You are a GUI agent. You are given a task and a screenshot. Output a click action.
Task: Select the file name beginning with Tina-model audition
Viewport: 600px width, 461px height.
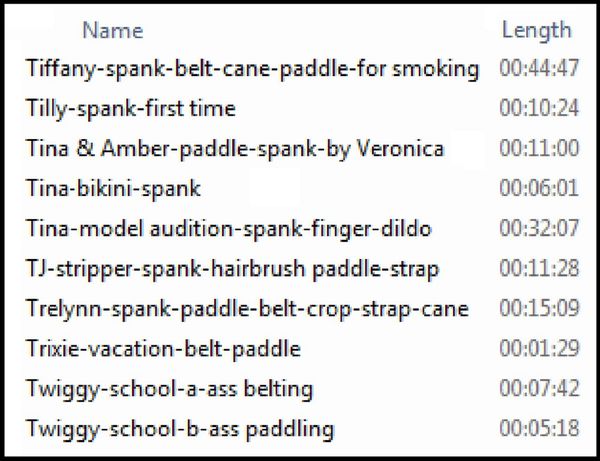(x=228, y=229)
